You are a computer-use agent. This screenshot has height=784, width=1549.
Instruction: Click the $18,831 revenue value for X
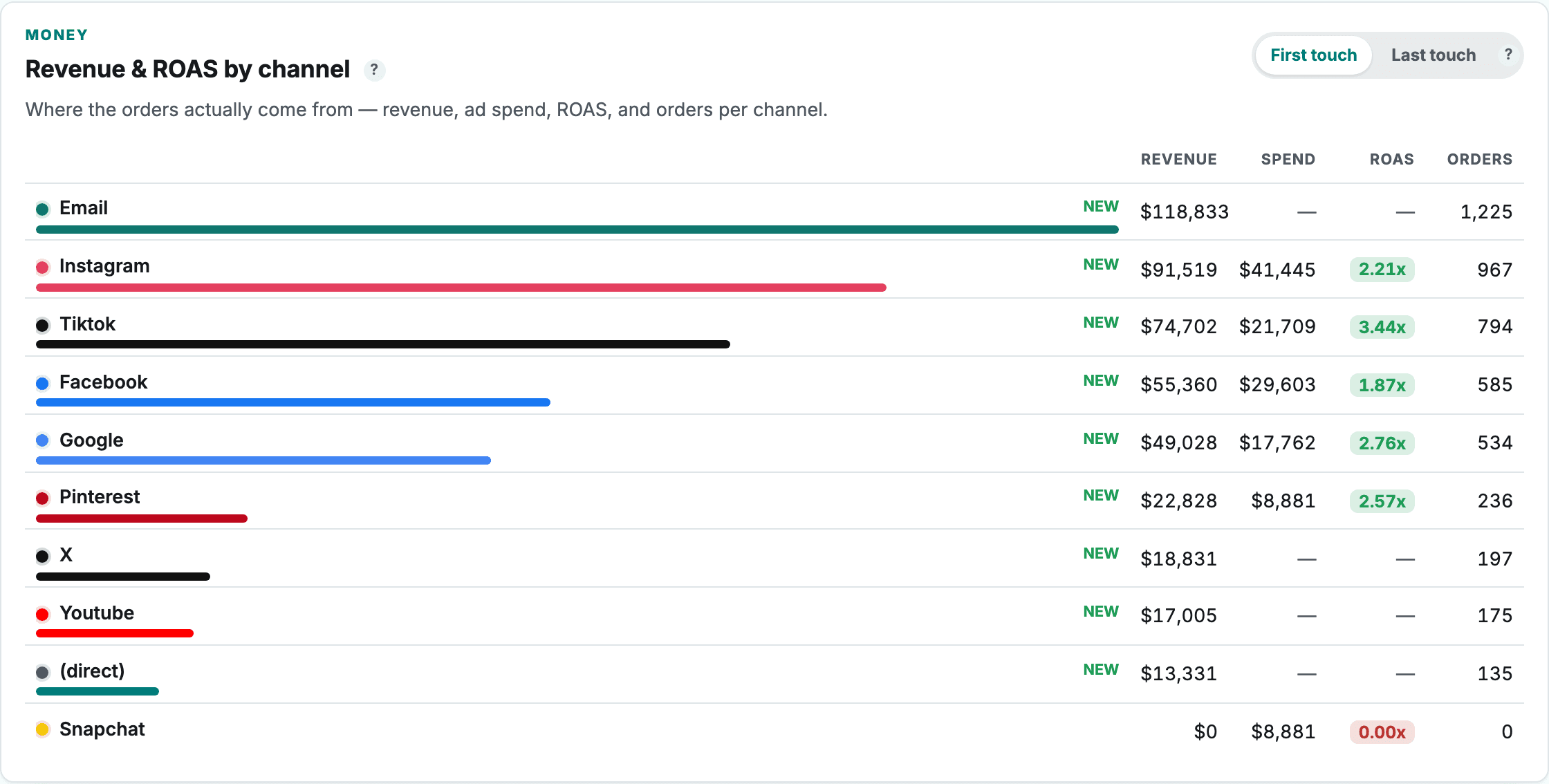click(x=1178, y=559)
